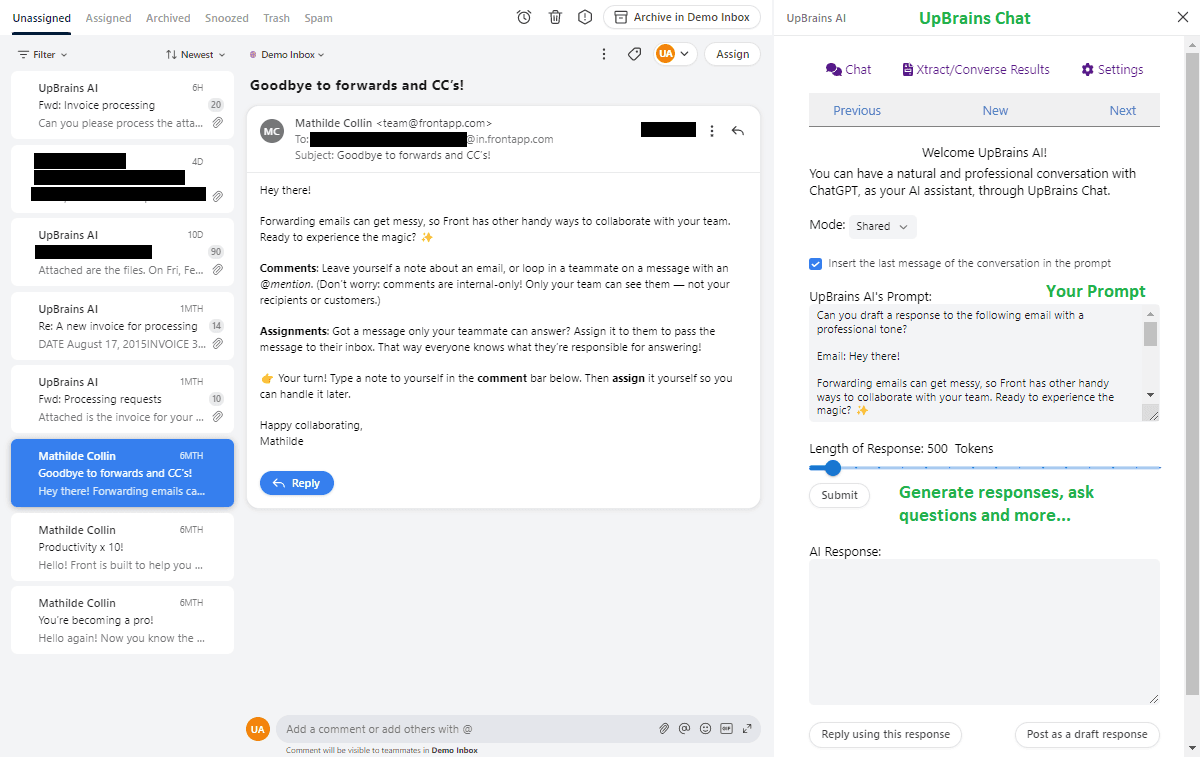Click the trash bin icon in toolbar
This screenshot has height=759, width=1200.
coord(555,17)
